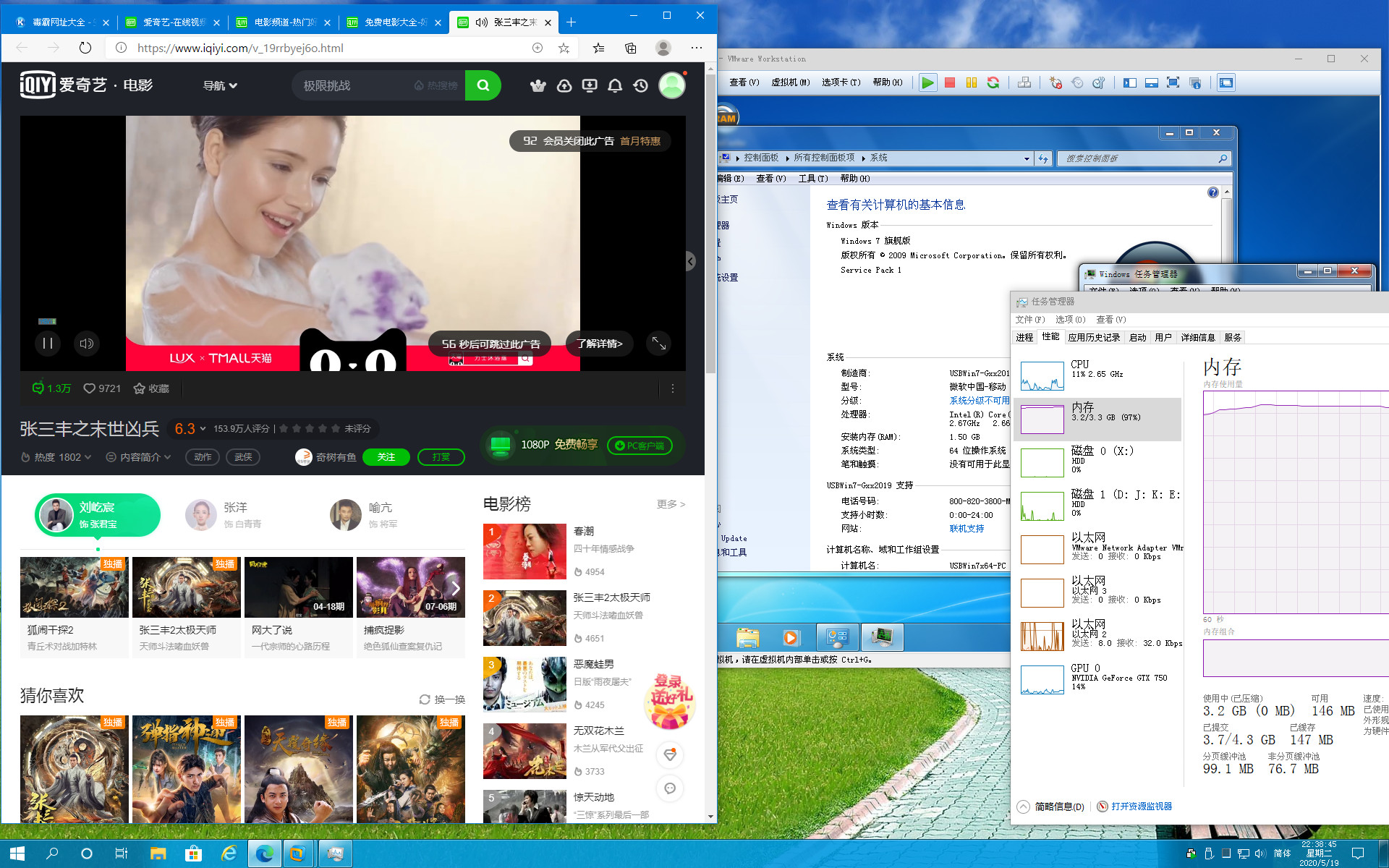
Task: Enter VMware full screen mode icon
Action: [1173, 82]
